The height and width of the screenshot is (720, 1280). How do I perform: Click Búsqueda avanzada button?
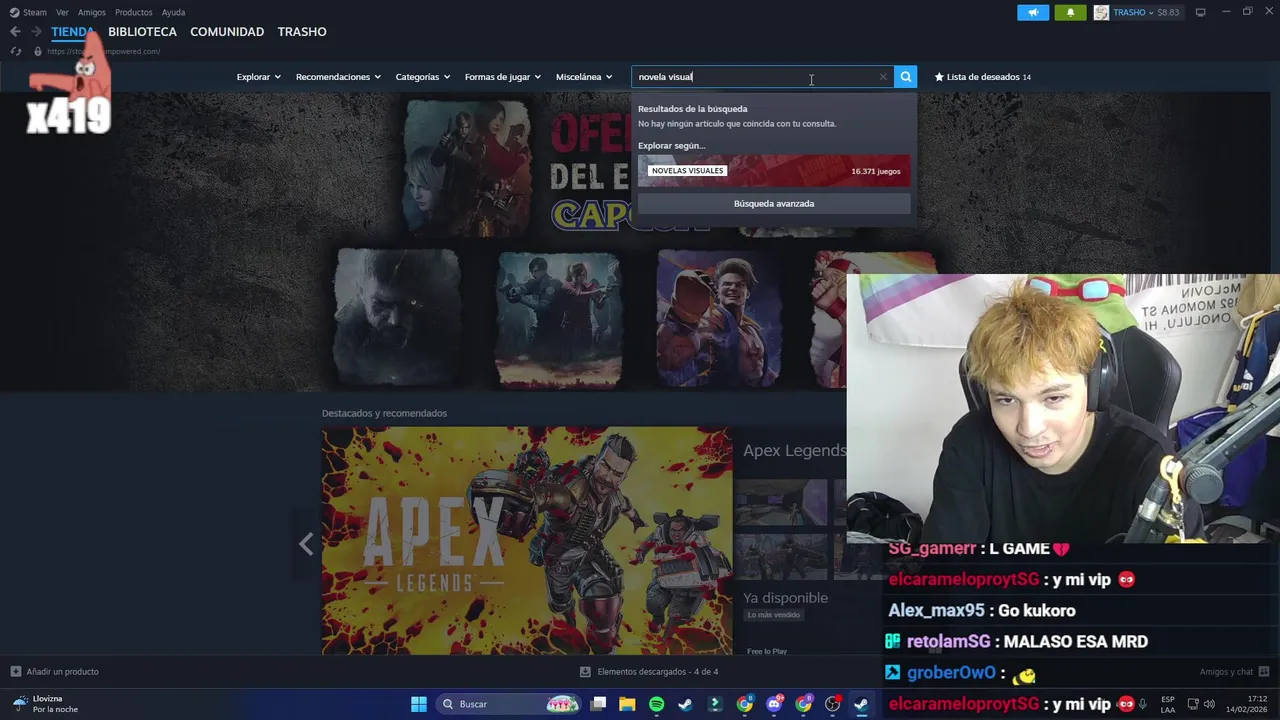tap(774, 203)
